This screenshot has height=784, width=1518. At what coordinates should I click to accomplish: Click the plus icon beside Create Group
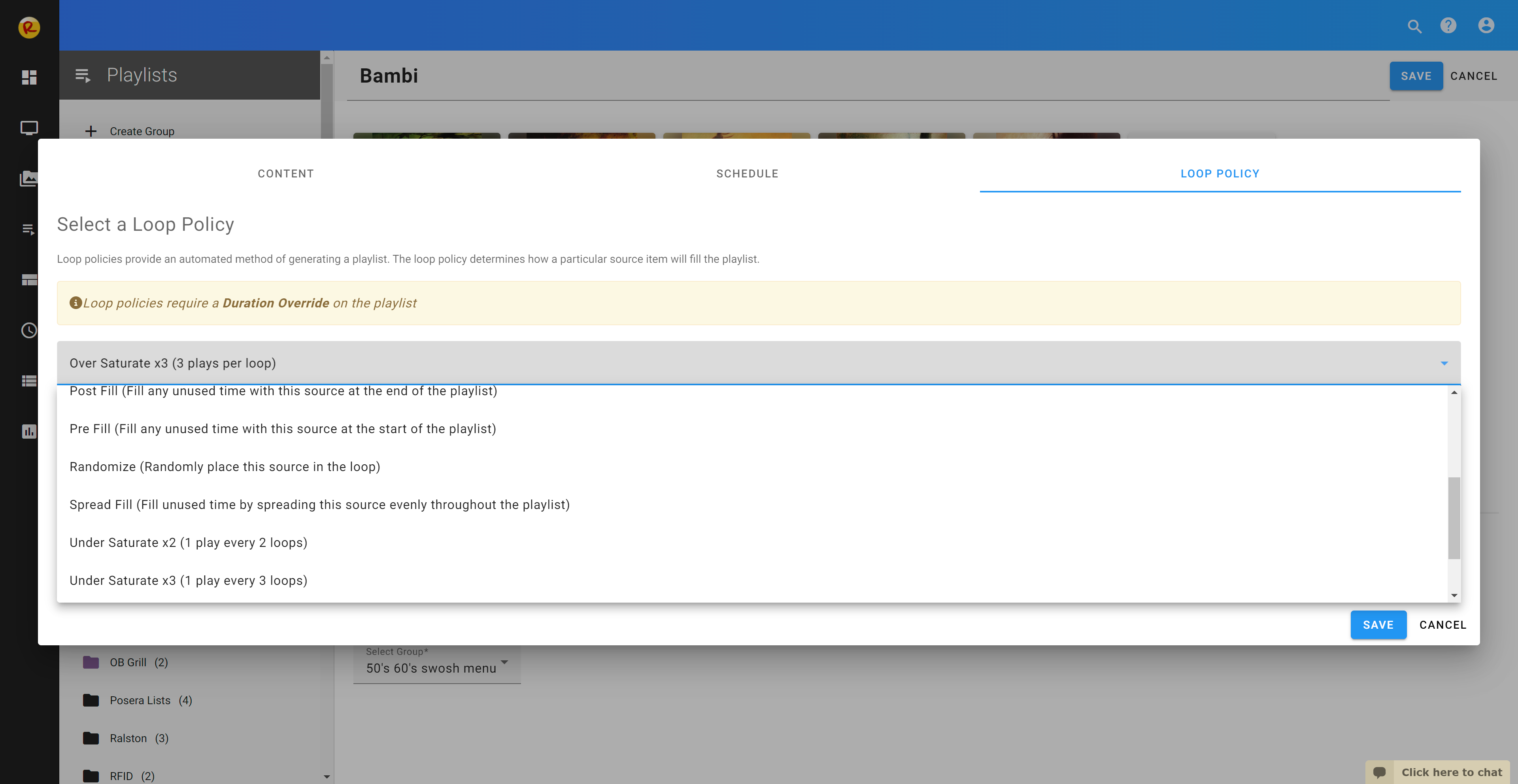point(91,131)
